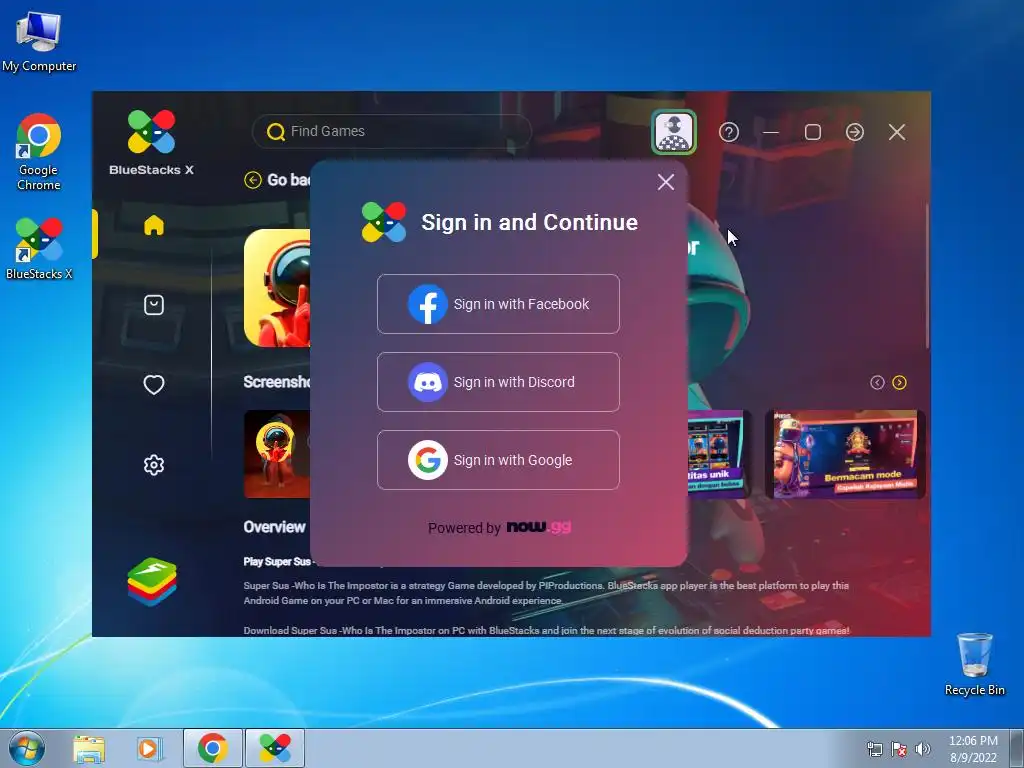Open Windows Media Player taskbar icon
The height and width of the screenshot is (768, 1024).
pos(150,748)
